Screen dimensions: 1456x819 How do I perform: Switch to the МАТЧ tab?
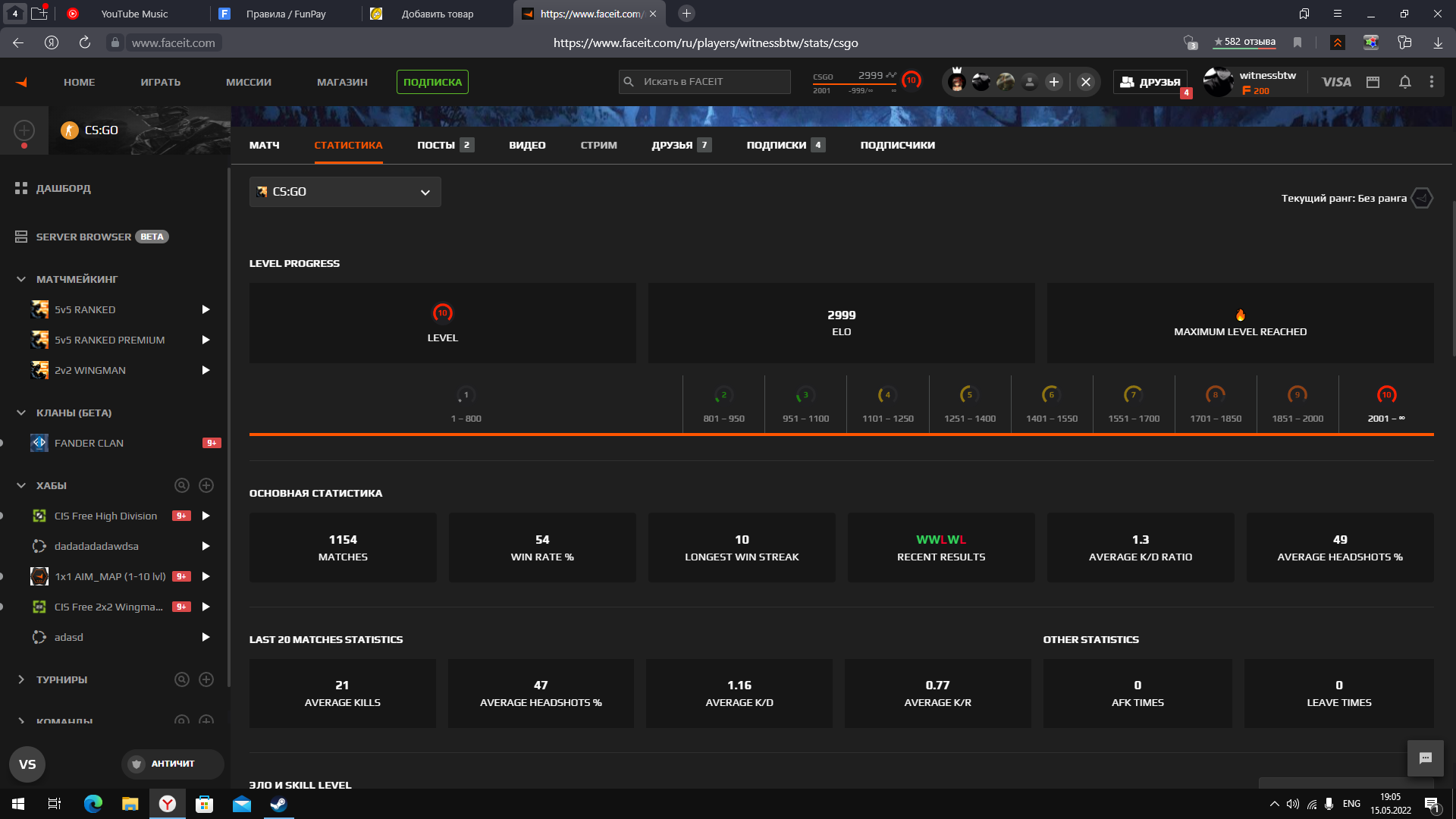264,145
